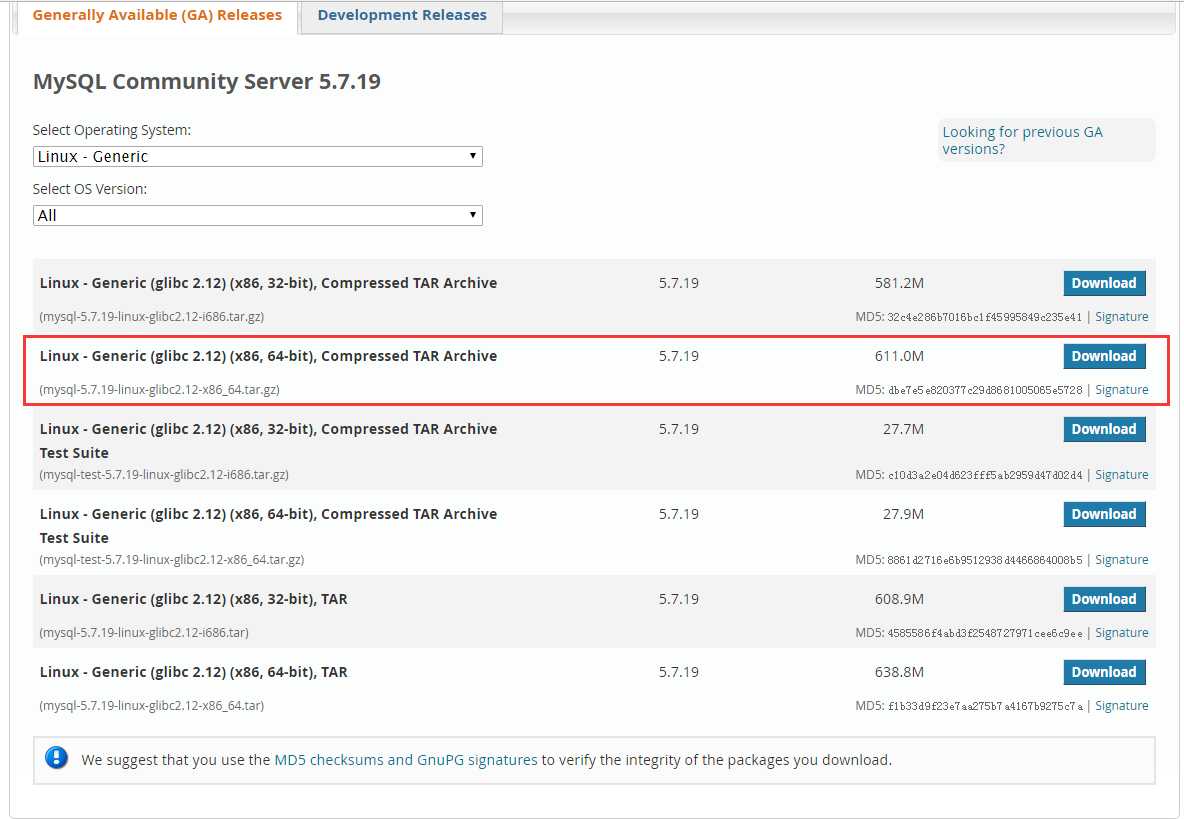Select filename '(mysql-5.7.19-linux-glibc2.12-x86_64.tar.gz)'
Image resolution: width=1184 pixels, height=819 pixels.
(159, 390)
